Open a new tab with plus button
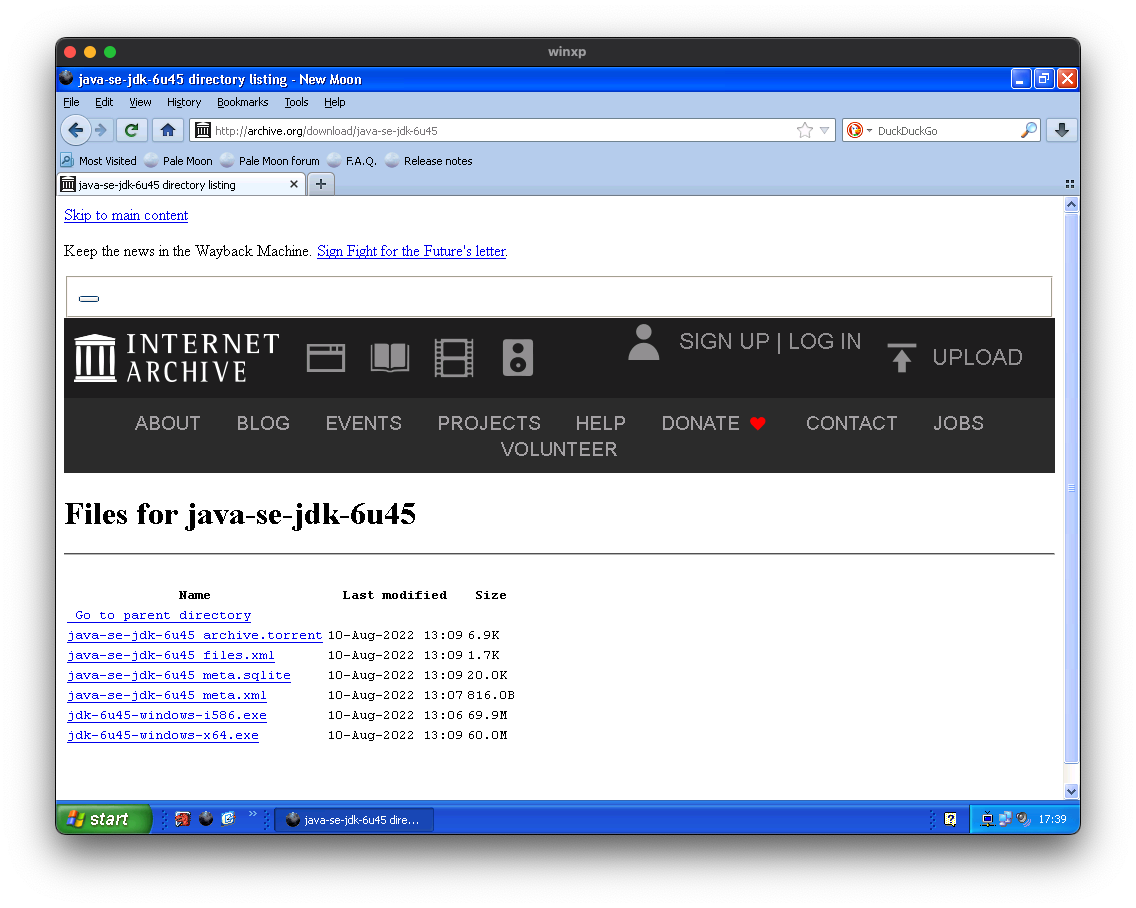The height and width of the screenshot is (908, 1136). (321, 184)
